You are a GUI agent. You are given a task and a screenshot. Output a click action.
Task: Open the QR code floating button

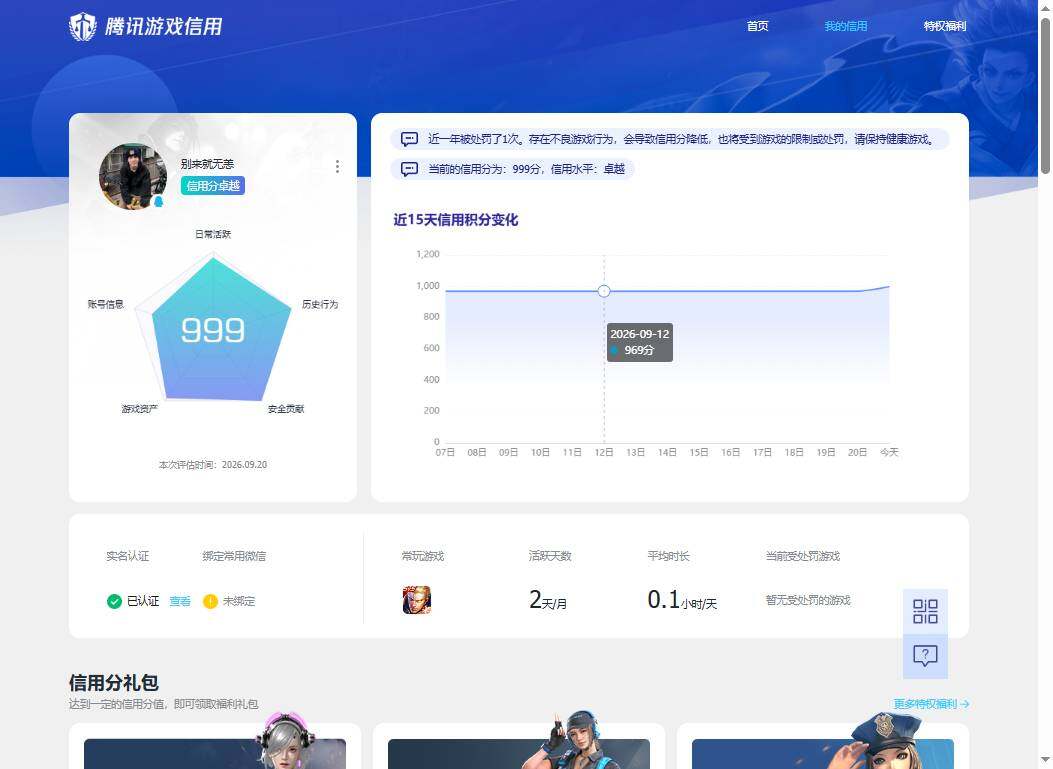(x=925, y=611)
